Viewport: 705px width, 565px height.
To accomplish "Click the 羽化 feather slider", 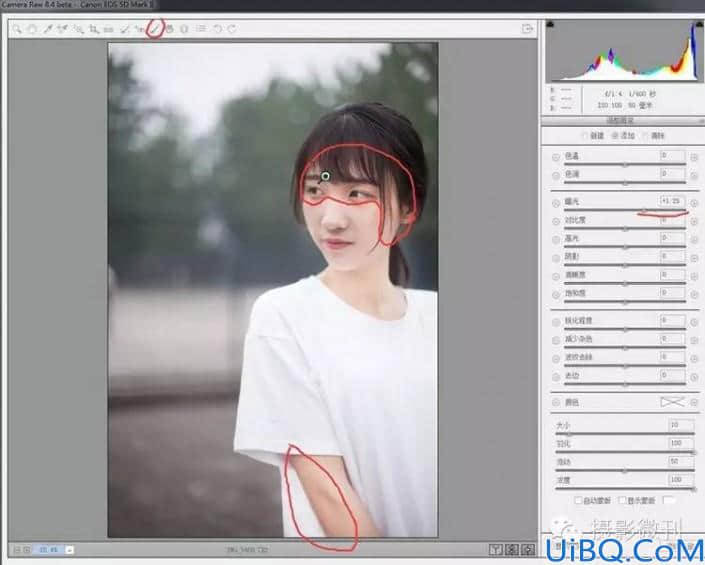I will coord(625,452).
